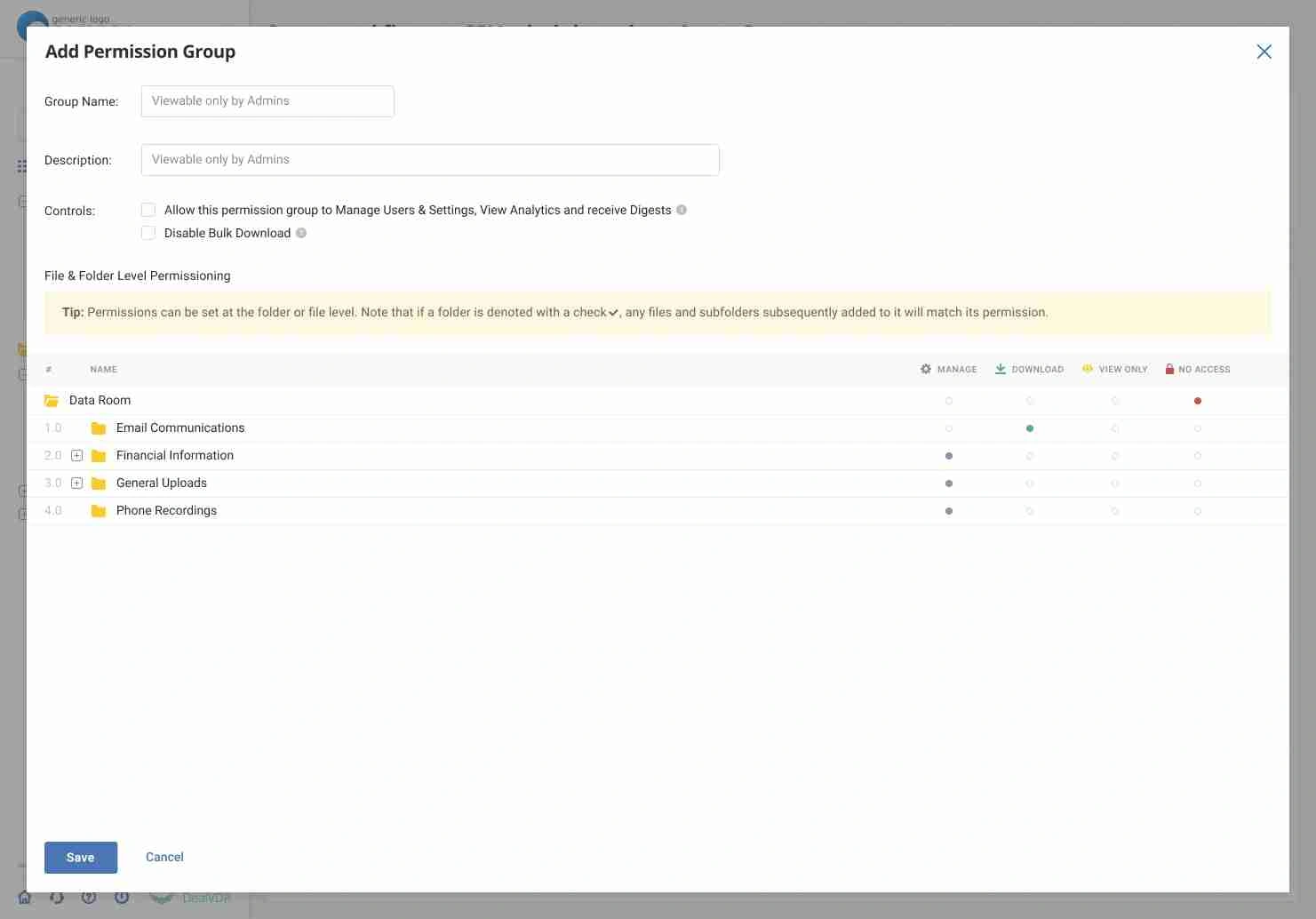This screenshot has width=1316, height=919.
Task: Click info icon after receive Digests text
Action: tap(682, 210)
